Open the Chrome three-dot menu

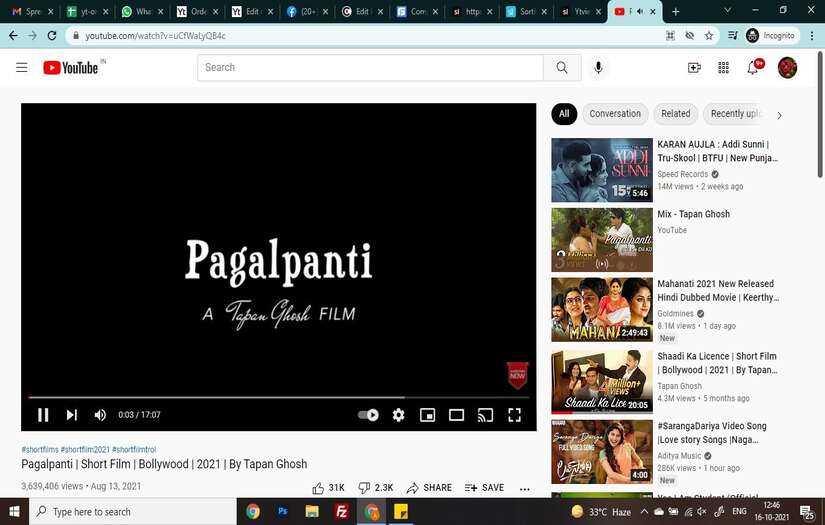[x=812, y=36]
